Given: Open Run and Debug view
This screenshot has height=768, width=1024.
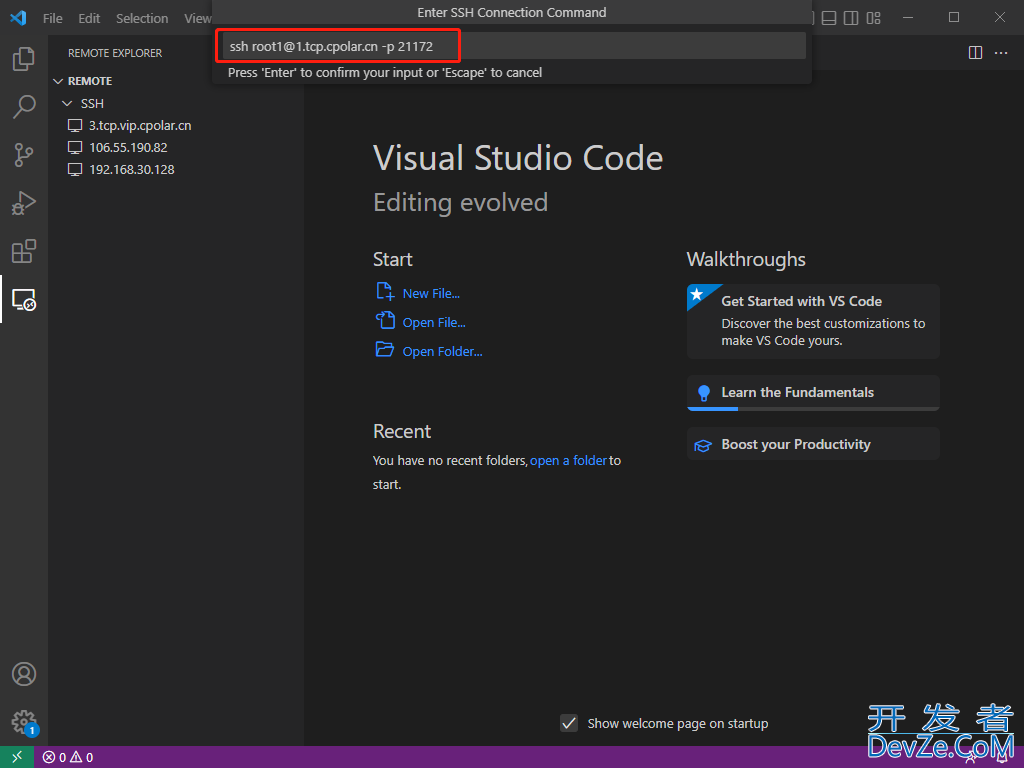Looking at the screenshot, I should (24, 203).
